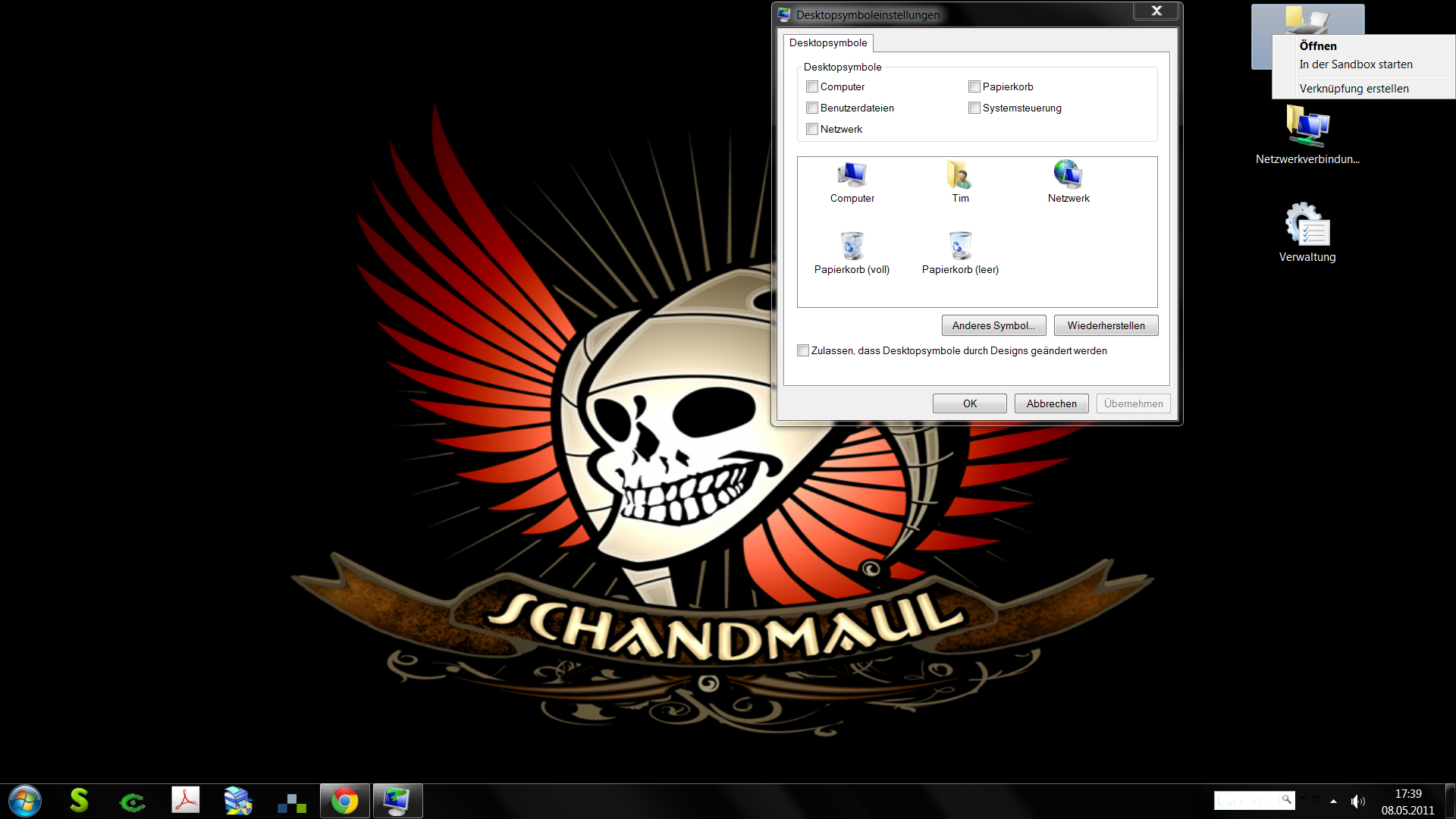Enable the Systemsteuerung checkbox
1456x819 pixels.
click(x=974, y=108)
